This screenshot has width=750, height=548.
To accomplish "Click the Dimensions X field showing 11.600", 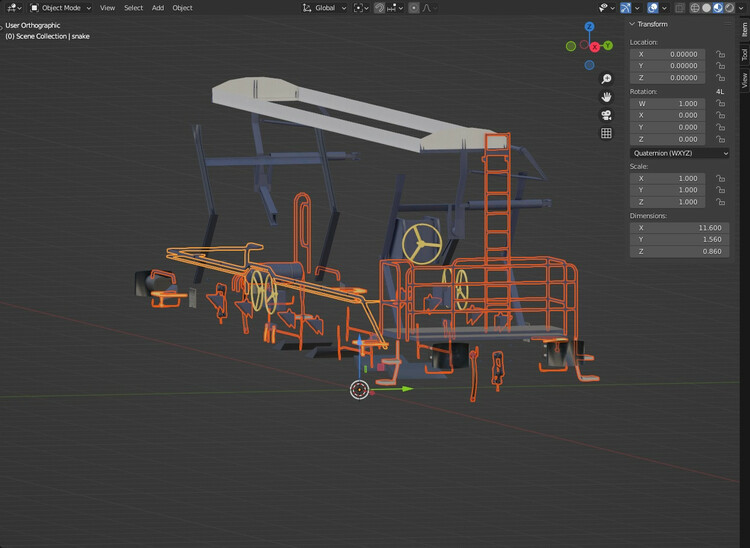I will 680,228.
